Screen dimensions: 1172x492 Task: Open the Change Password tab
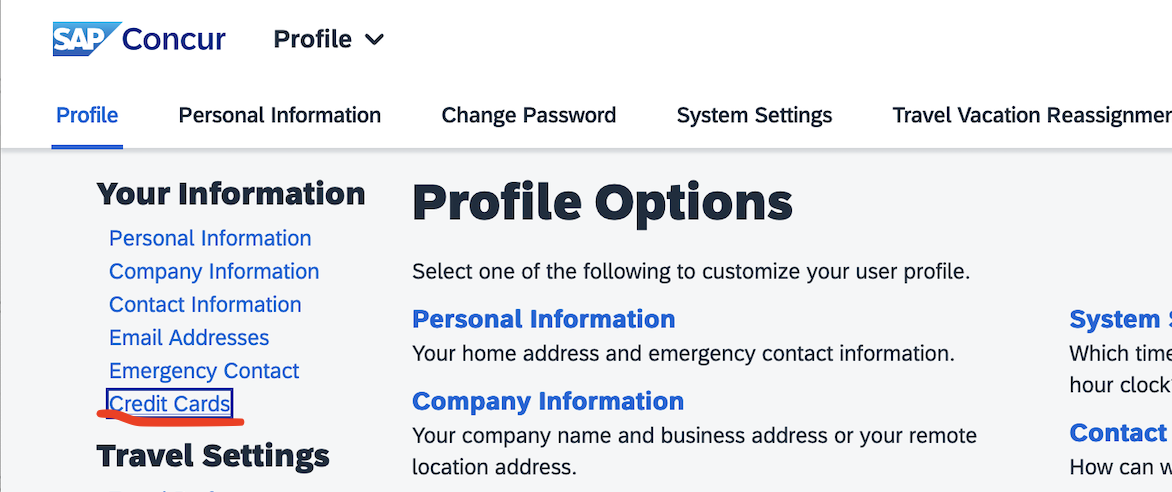point(528,115)
